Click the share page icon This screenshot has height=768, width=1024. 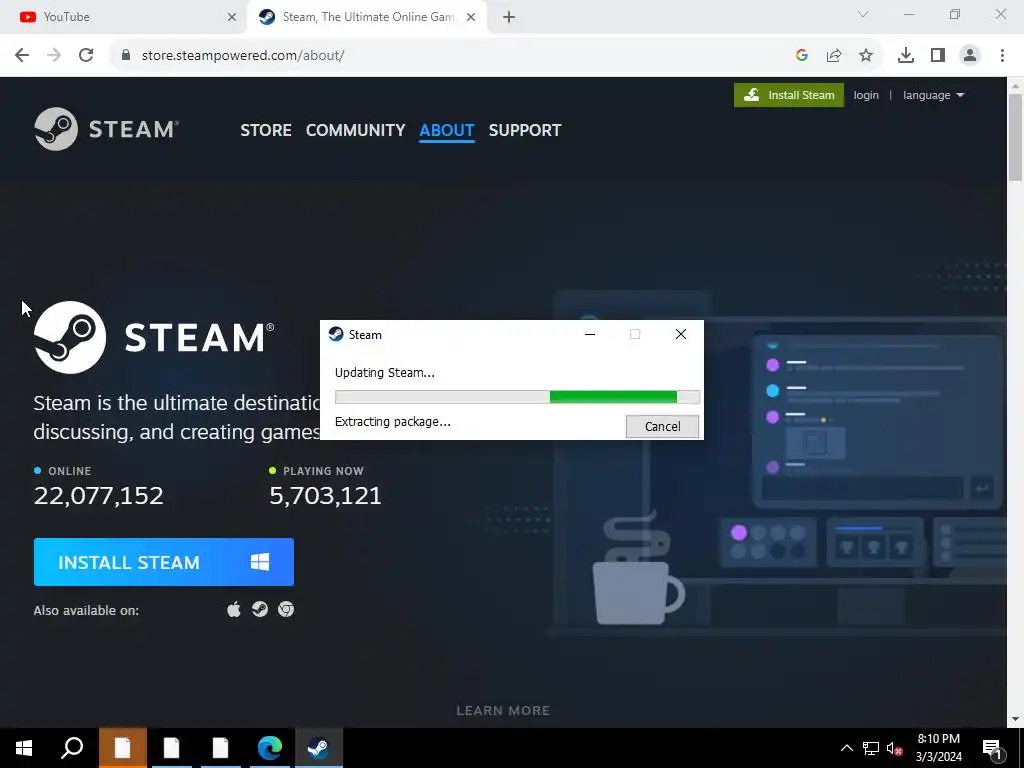click(x=834, y=56)
